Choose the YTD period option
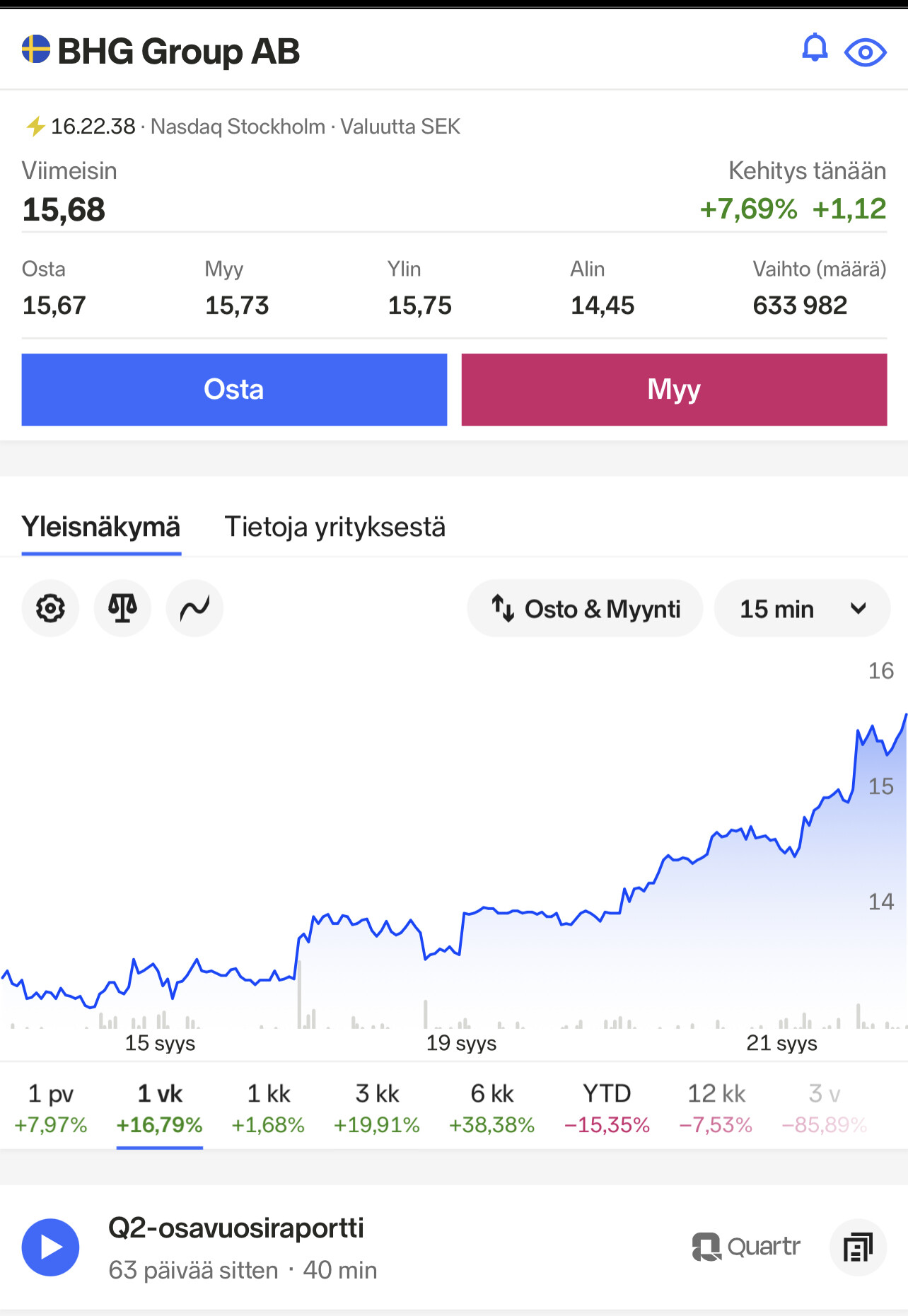The height and width of the screenshot is (1316, 908). tap(607, 1109)
